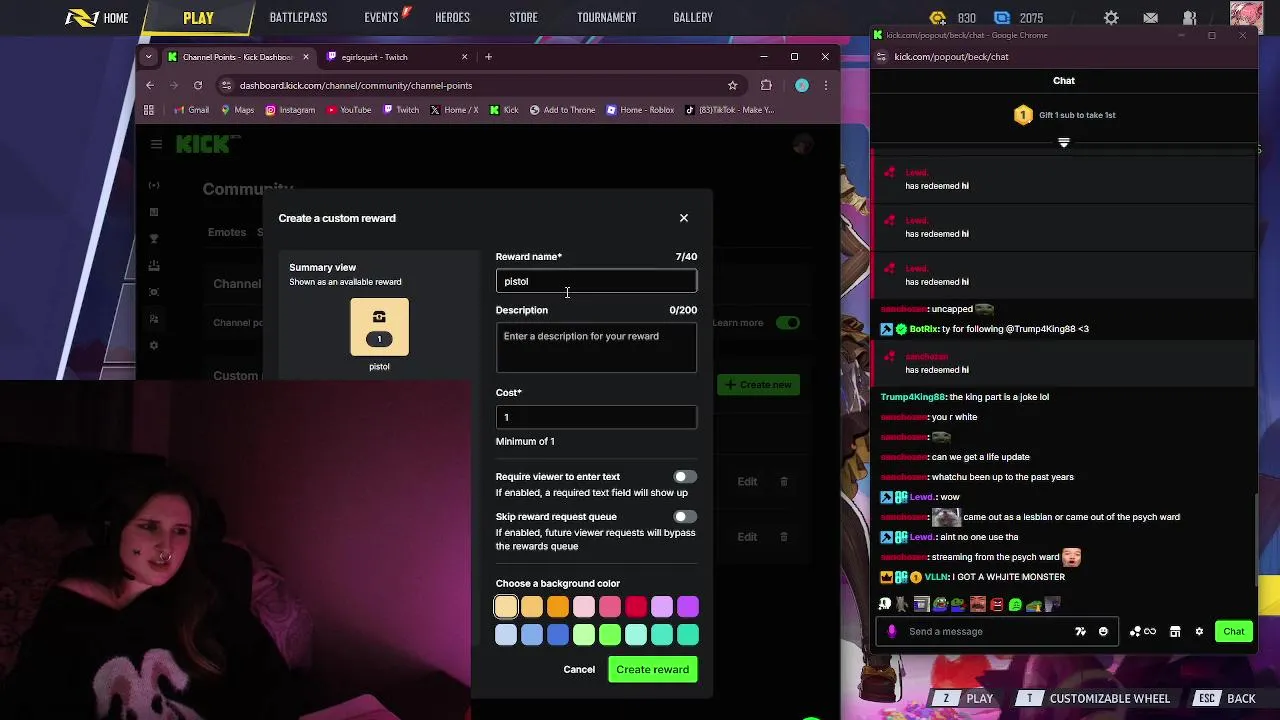Open the Chrome profile avatar
The image size is (1280, 720).
tap(801, 85)
